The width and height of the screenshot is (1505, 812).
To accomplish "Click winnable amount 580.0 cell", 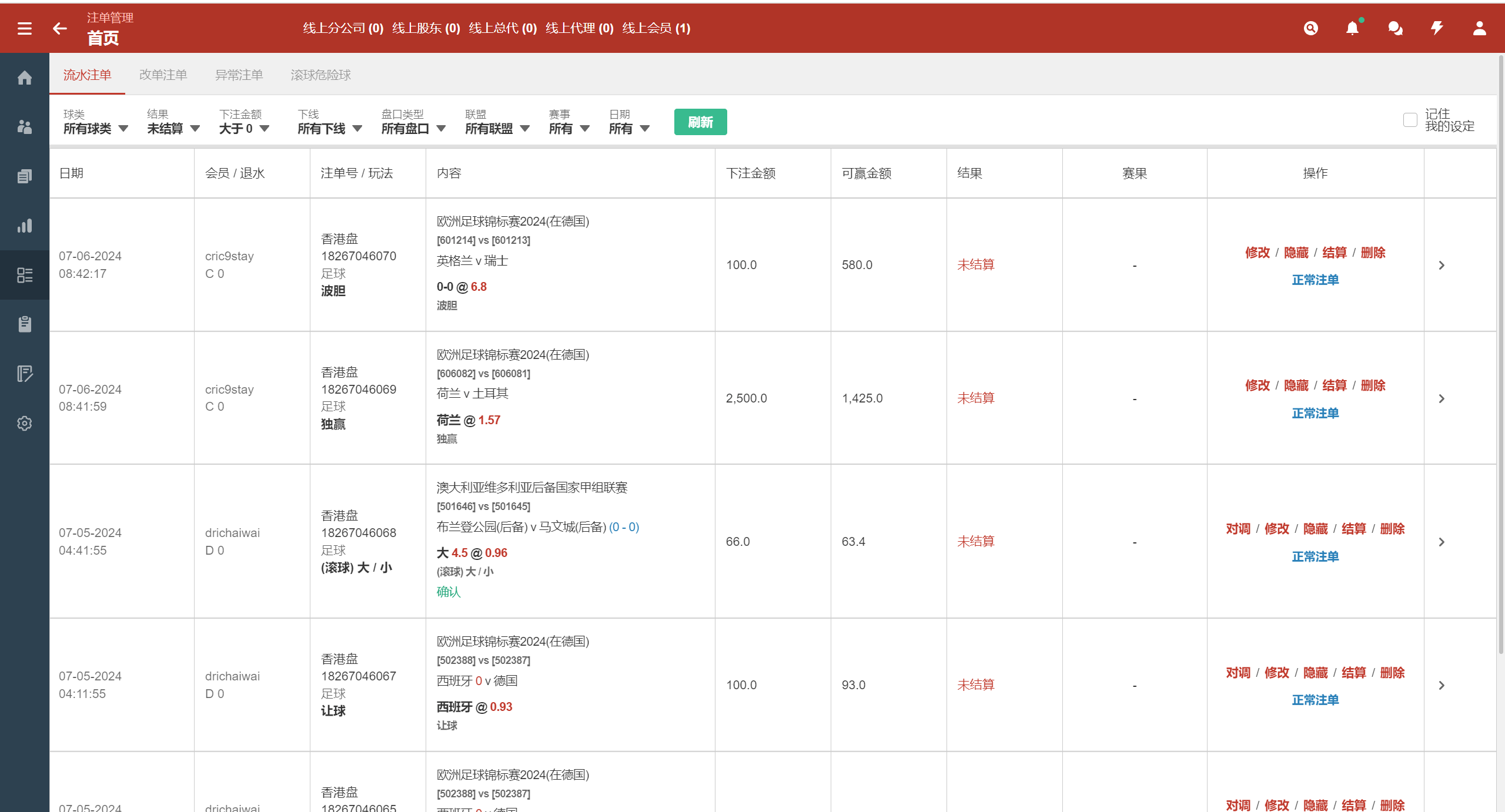I will click(857, 265).
